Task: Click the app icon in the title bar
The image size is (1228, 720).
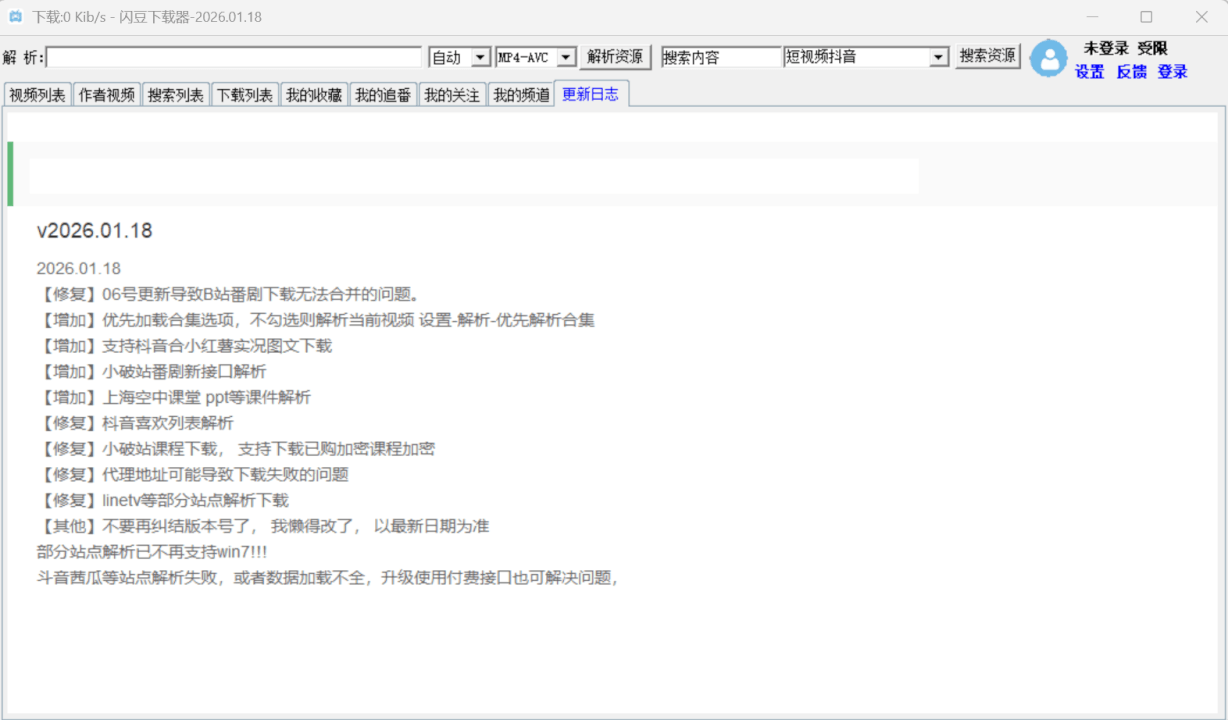Action: coord(15,17)
